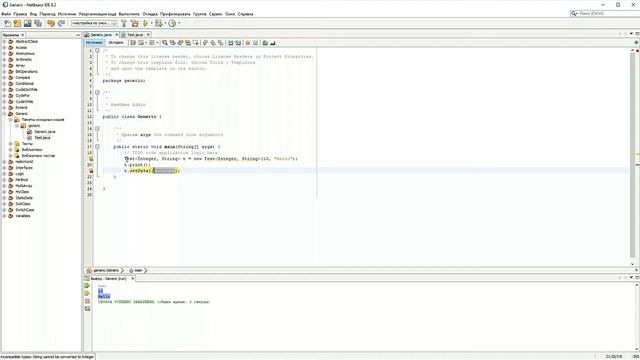Click the New Project toolbar icon
Screen dimensions: 640x360
coord(17,24)
